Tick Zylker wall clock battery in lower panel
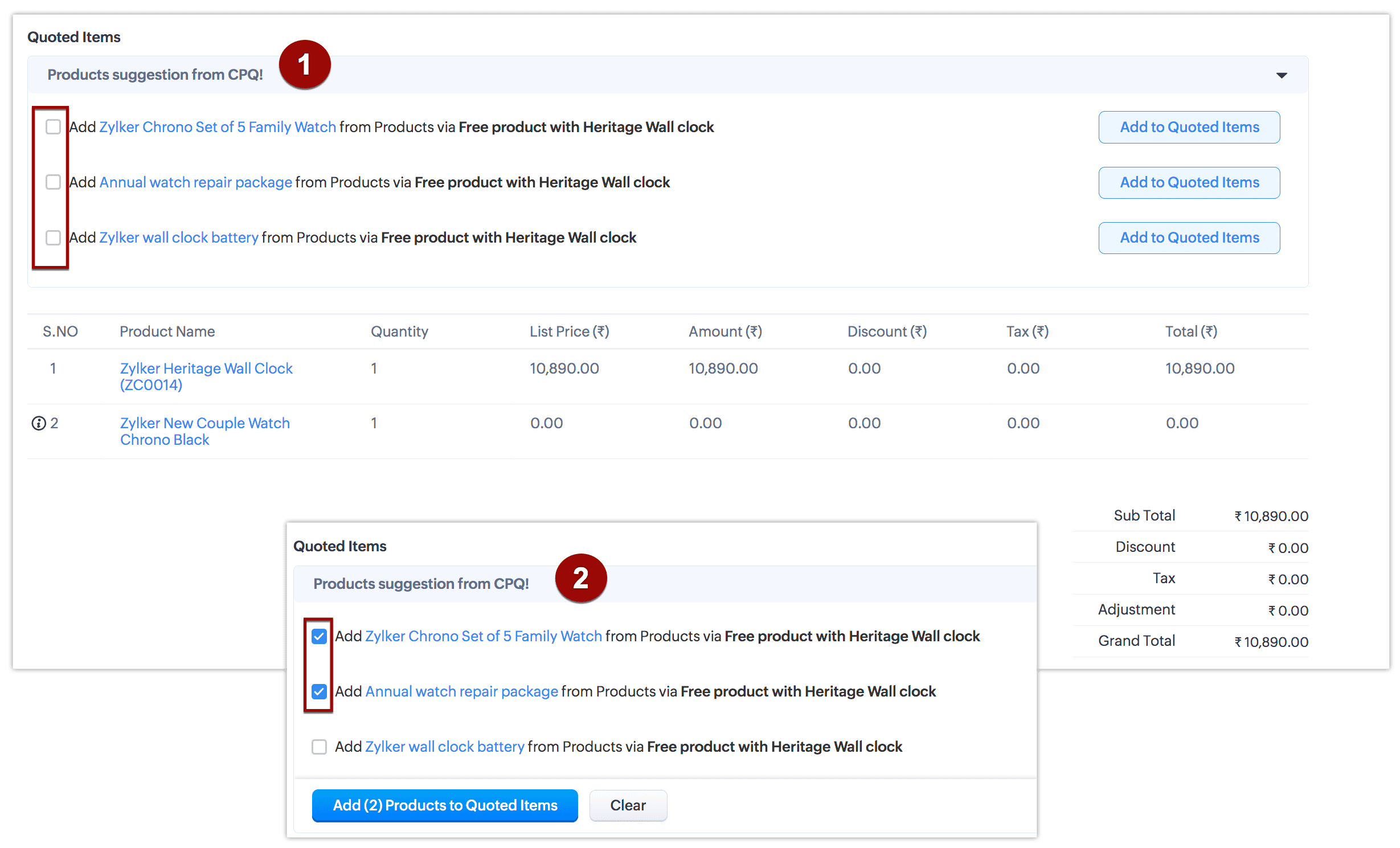The image size is (1400, 848). point(319,747)
